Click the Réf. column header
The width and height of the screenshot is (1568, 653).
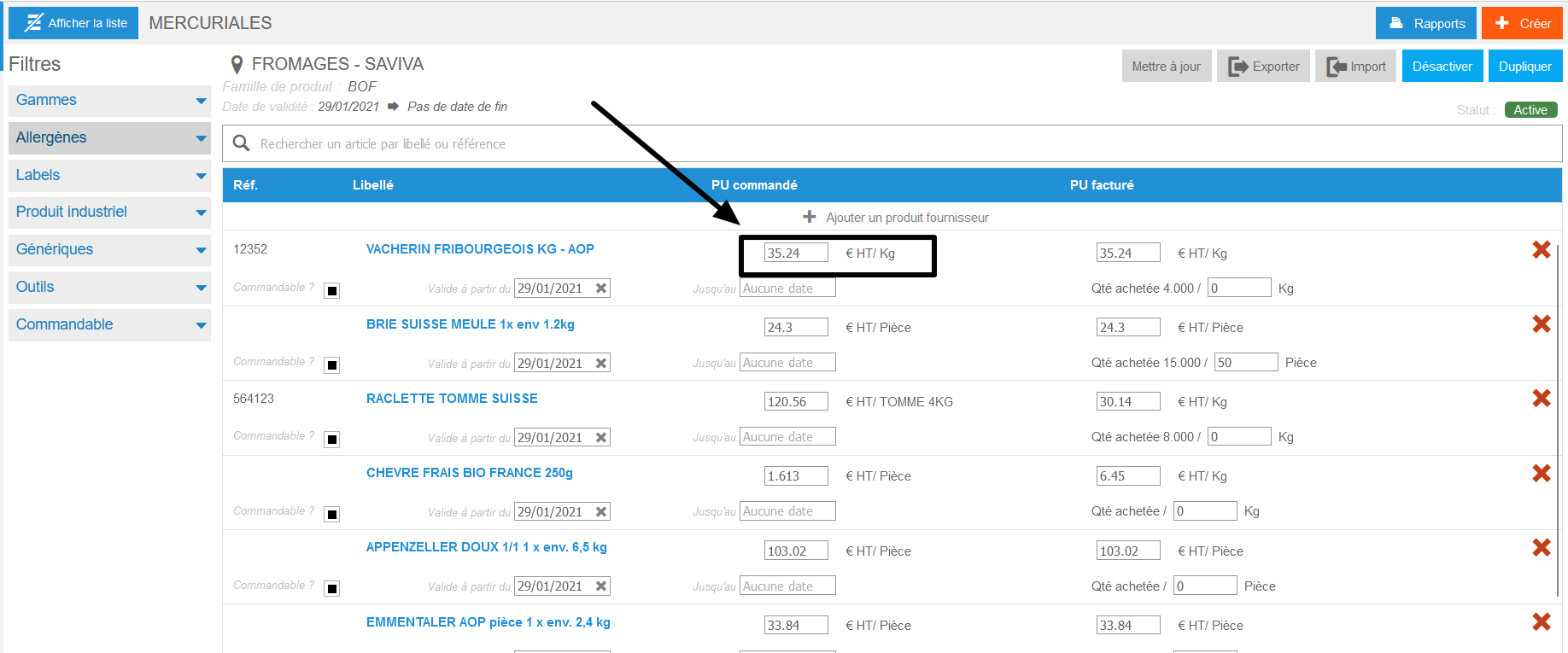click(x=245, y=185)
